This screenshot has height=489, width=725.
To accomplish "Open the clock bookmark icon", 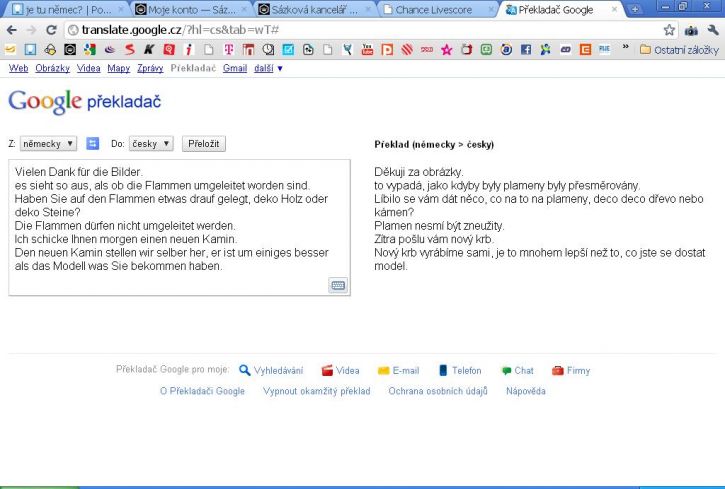I will point(268,49).
